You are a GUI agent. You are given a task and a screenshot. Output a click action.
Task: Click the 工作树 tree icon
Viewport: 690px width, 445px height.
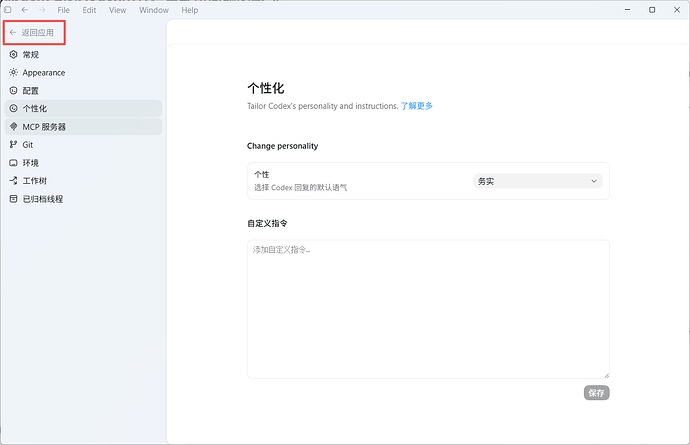(x=14, y=181)
